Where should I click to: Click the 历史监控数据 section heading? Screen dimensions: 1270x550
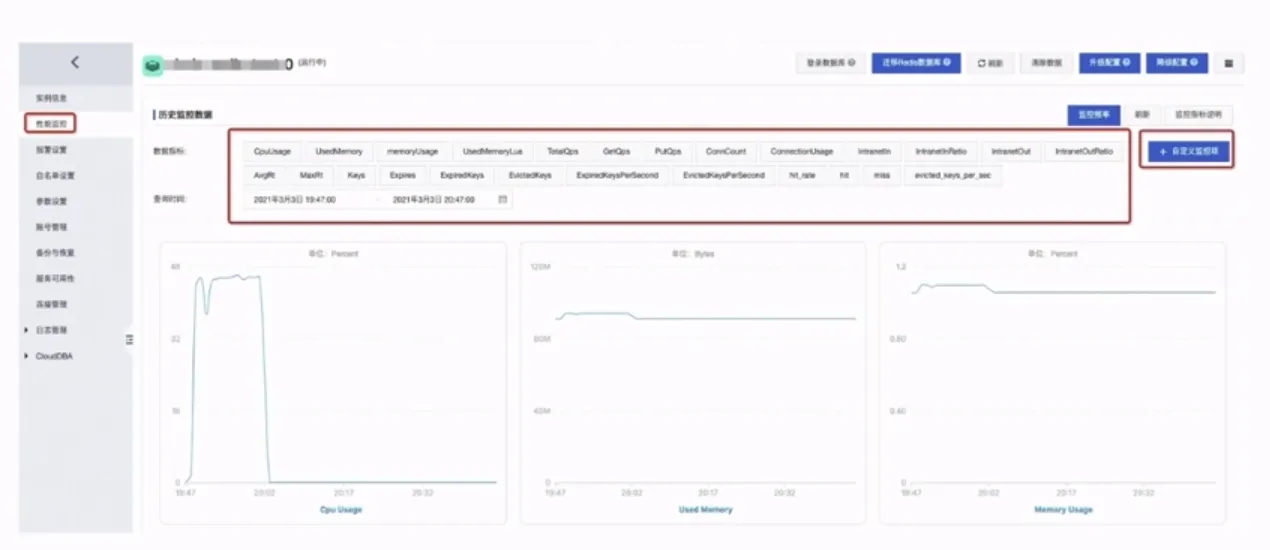pos(184,115)
